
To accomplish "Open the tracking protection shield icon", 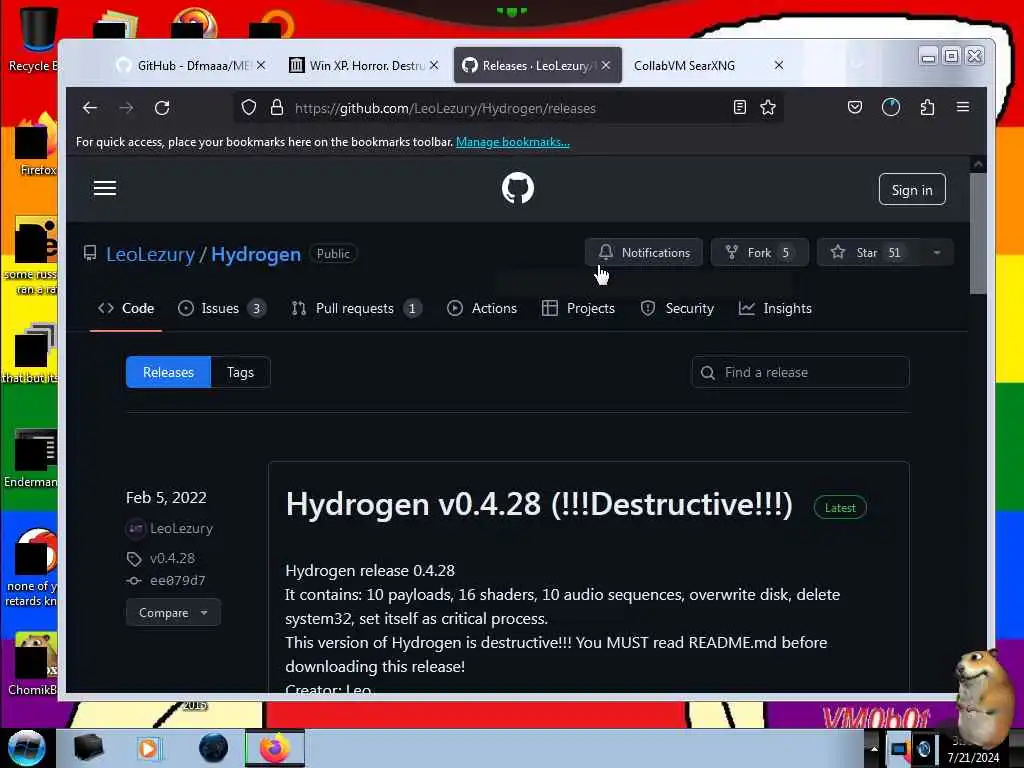I will 249,108.
